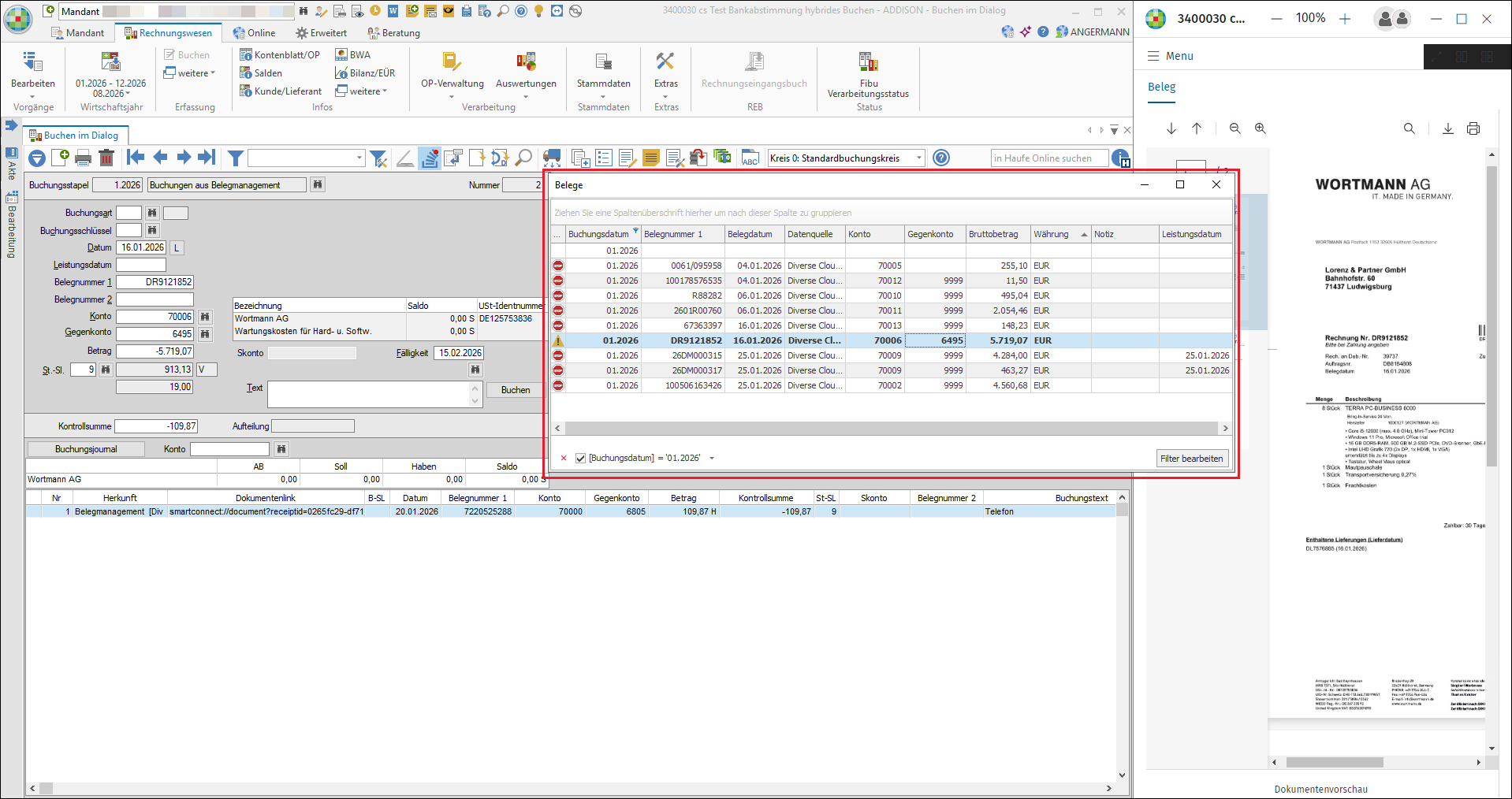This screenshot has height=799, width=1512.
Task: Open the Beratung ribbon tab
Action: 393,33
